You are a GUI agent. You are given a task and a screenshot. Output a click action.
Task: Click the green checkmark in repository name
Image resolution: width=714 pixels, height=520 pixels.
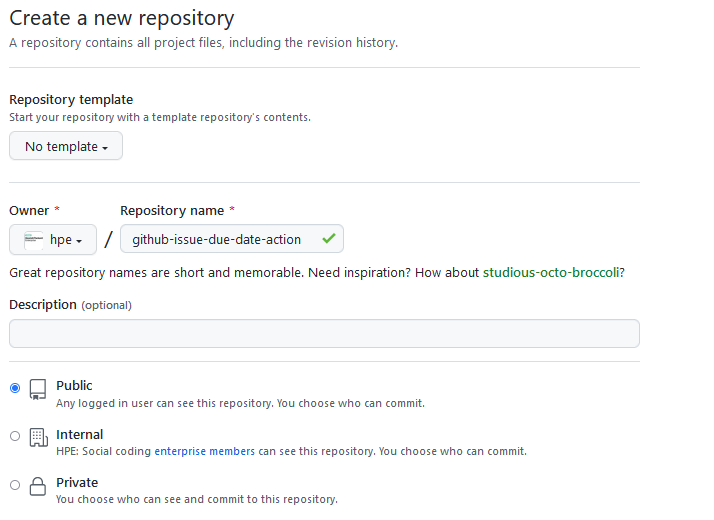(x=329, y=238)
